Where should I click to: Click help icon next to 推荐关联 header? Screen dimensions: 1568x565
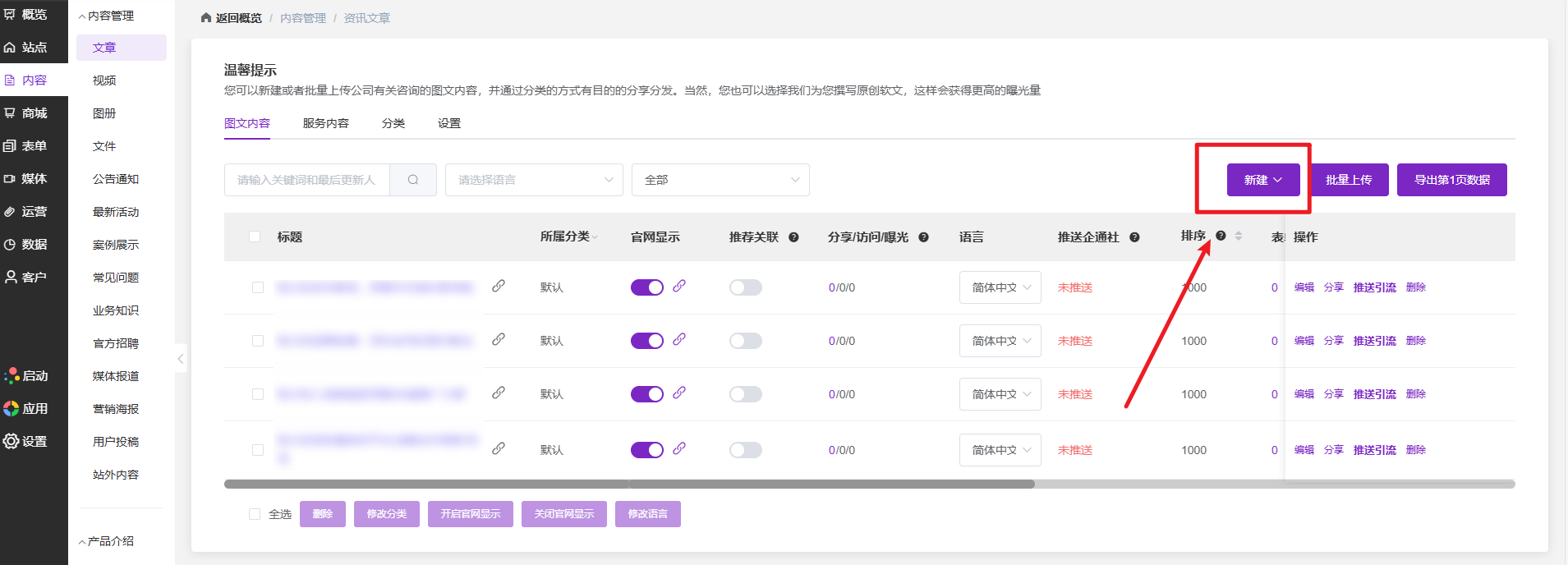pyautogui.click(x=793, y=237)
